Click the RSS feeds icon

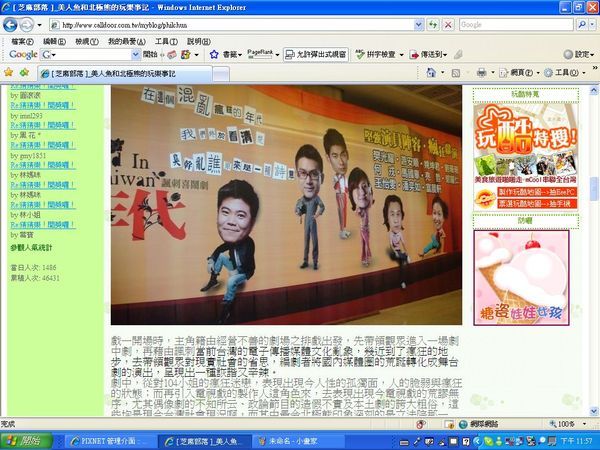(455, 73)
